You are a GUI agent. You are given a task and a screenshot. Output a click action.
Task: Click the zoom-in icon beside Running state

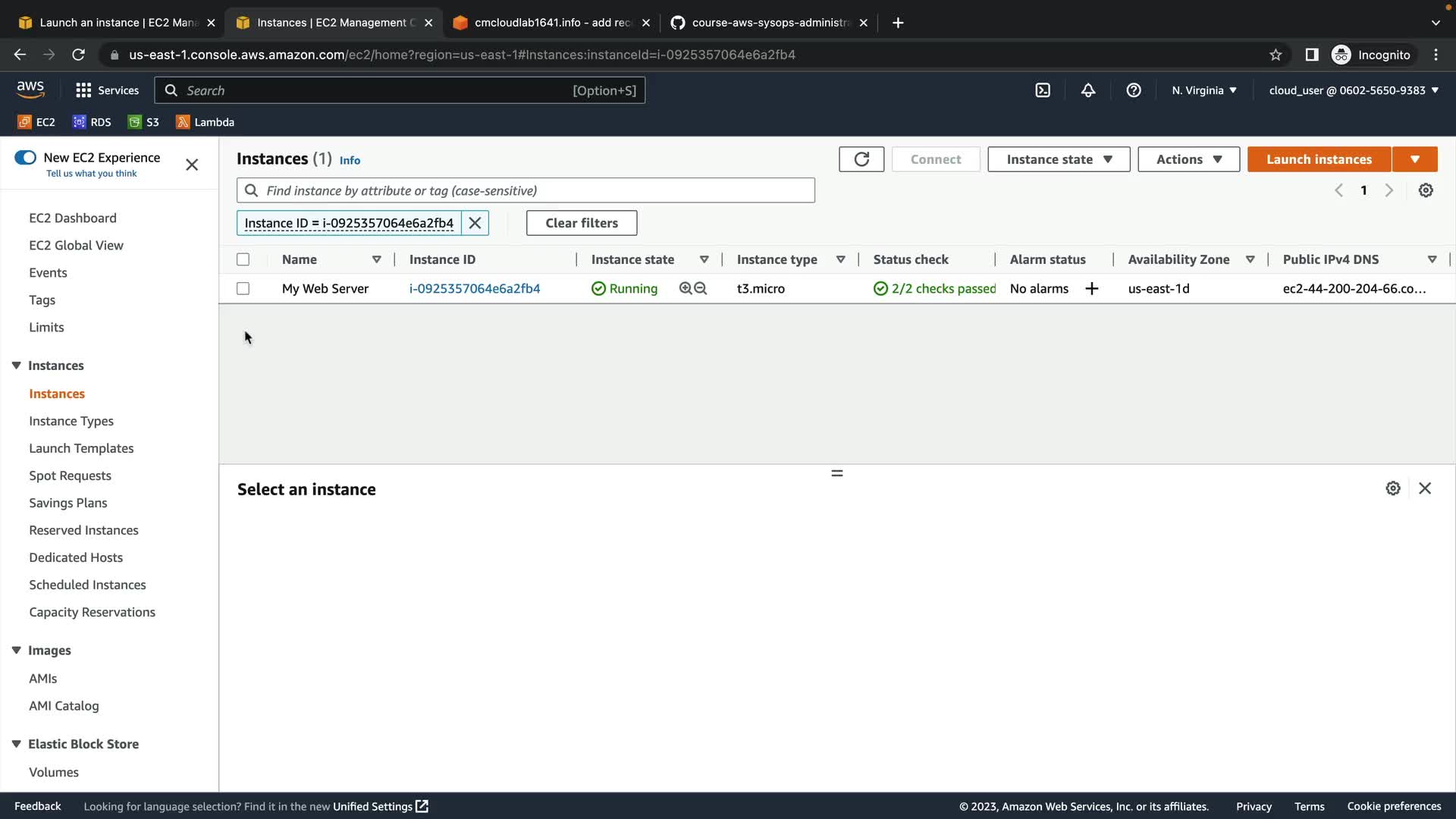686,289
